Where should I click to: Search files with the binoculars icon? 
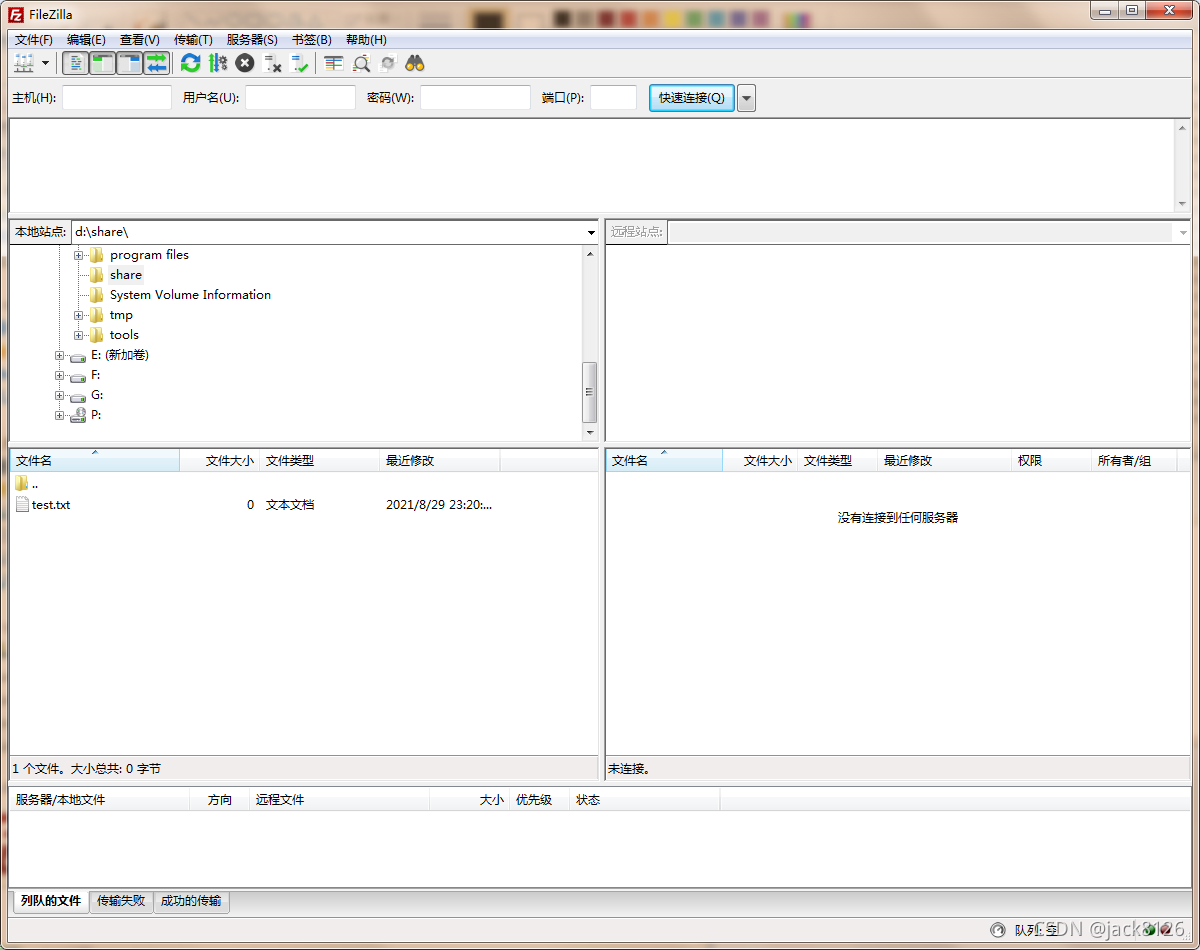tap(415, 63)
